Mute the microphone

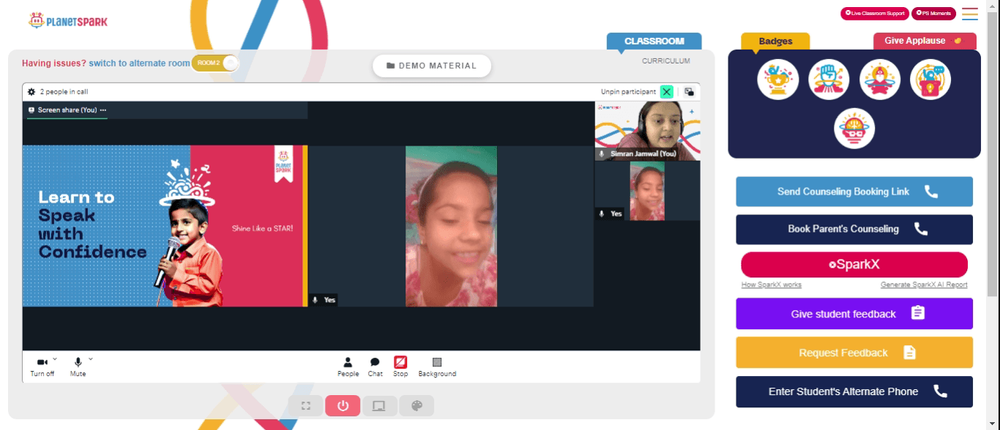click(x=78, y=367)
